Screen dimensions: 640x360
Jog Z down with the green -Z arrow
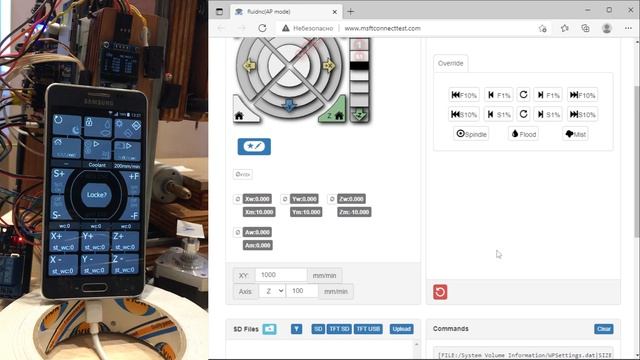(359, 115)
